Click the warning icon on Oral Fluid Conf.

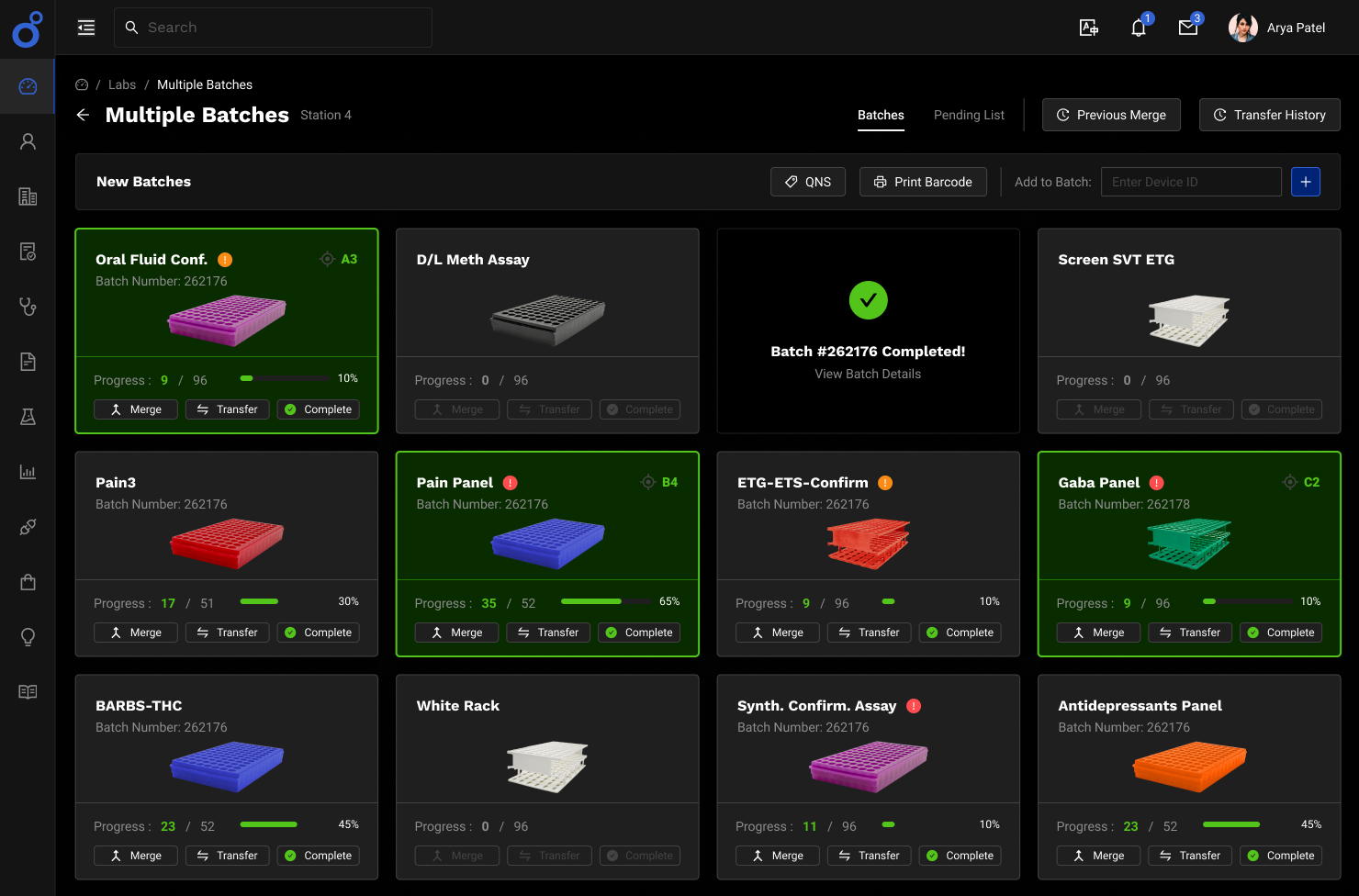[225, 260]
